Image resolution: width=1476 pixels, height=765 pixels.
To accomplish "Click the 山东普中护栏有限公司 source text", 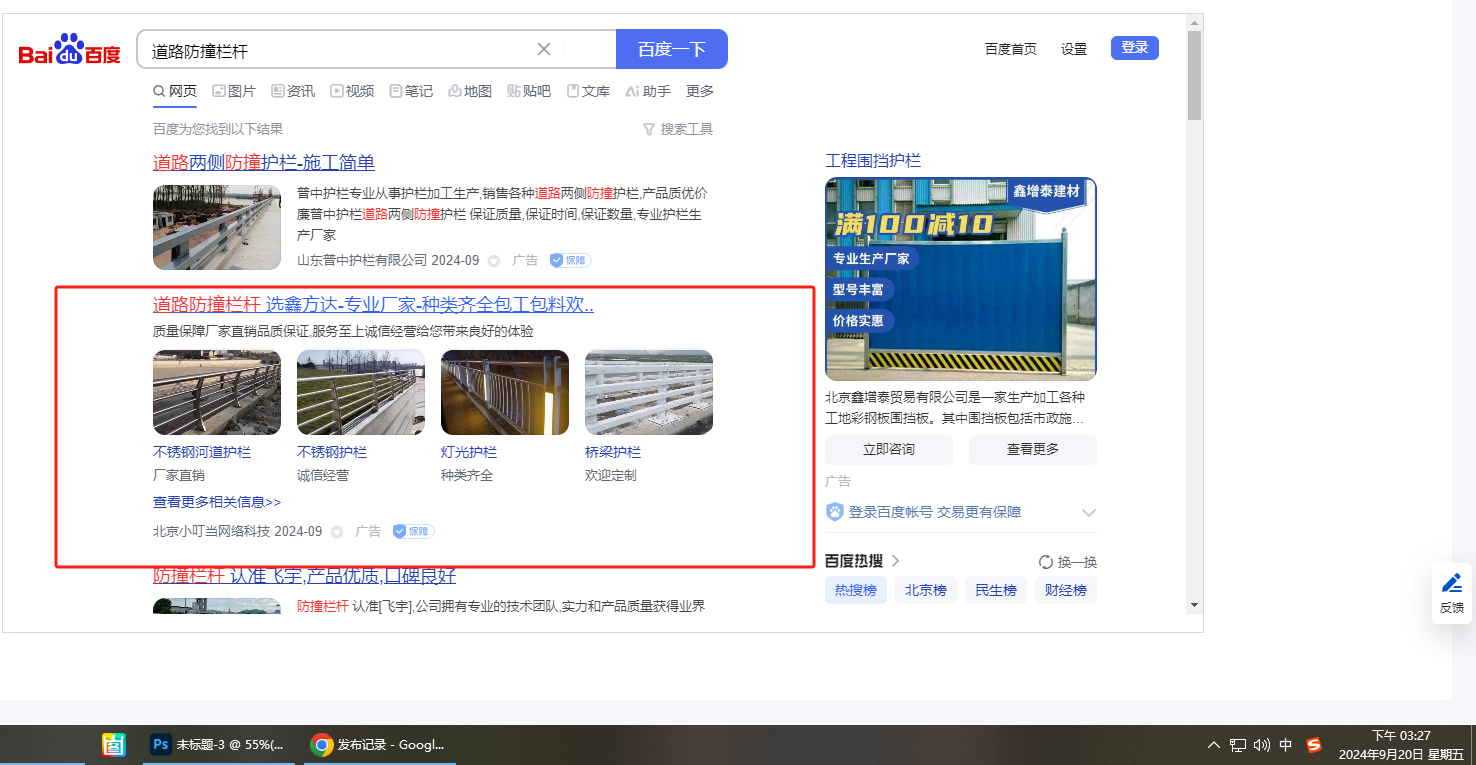I will coord(362,260).
